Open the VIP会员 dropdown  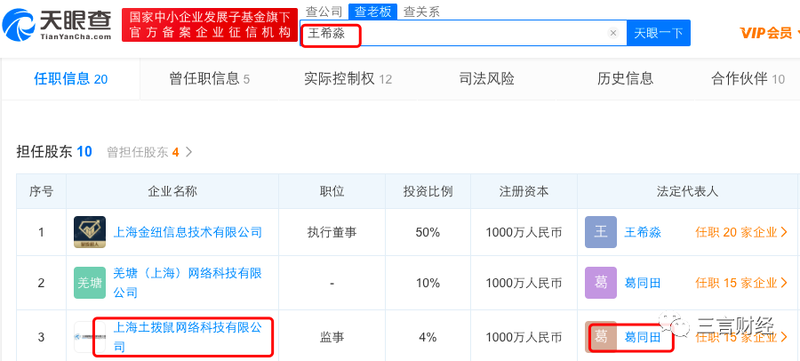tap(769, 33)
